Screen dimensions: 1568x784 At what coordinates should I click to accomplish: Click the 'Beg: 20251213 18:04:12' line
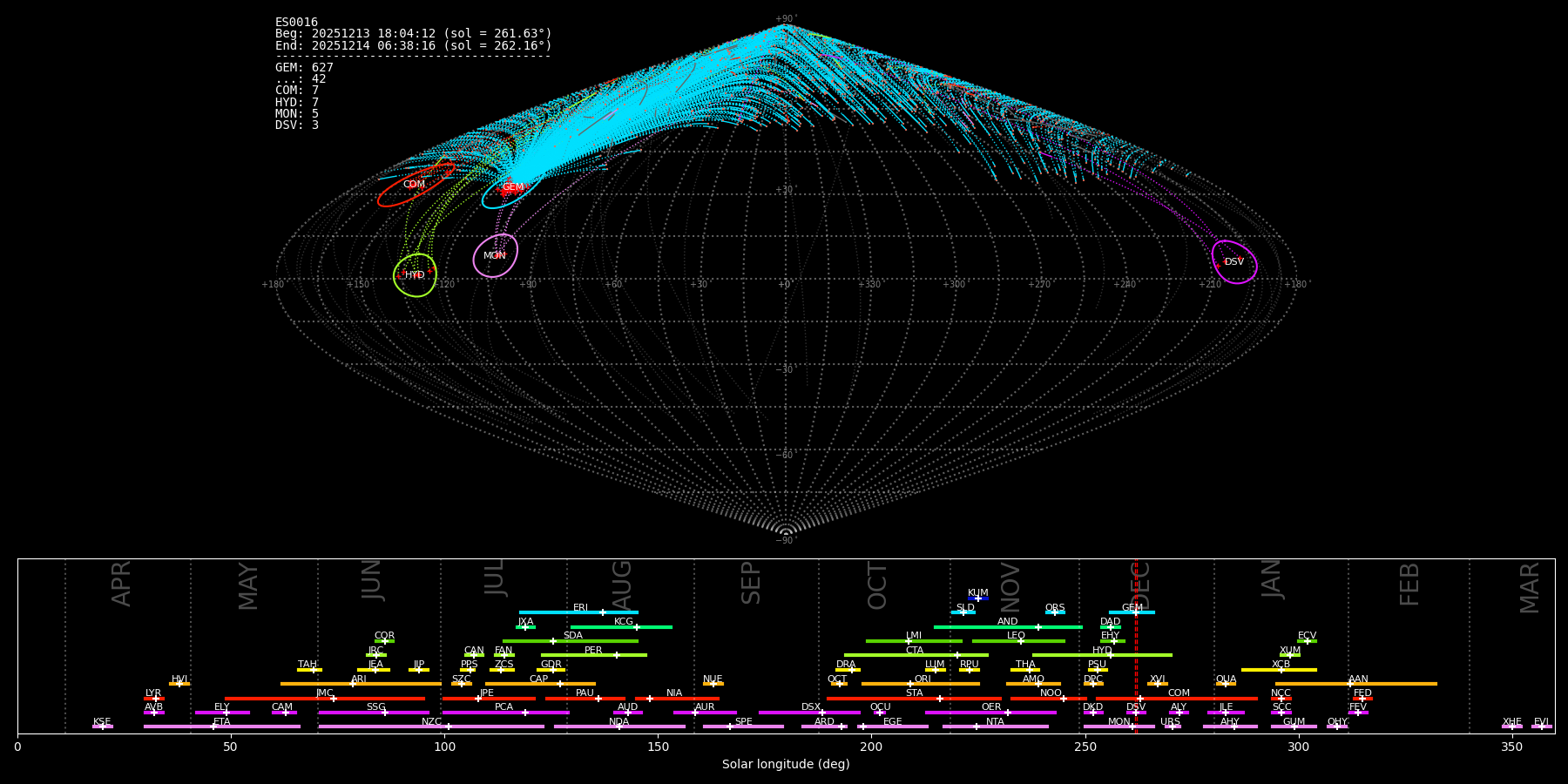[414, 34]
